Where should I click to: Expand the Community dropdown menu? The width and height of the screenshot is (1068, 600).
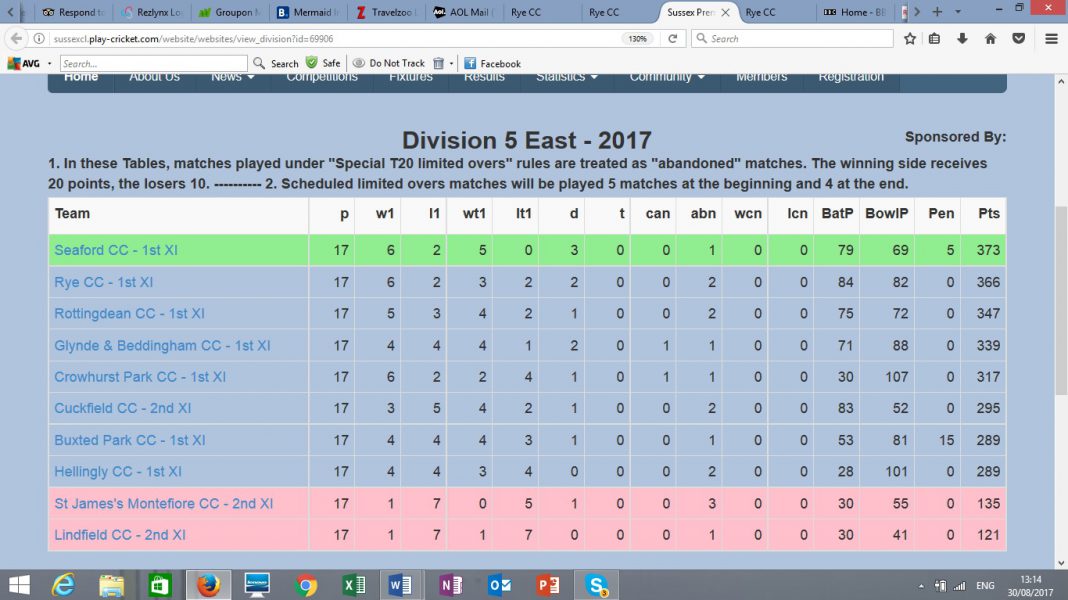667,77
